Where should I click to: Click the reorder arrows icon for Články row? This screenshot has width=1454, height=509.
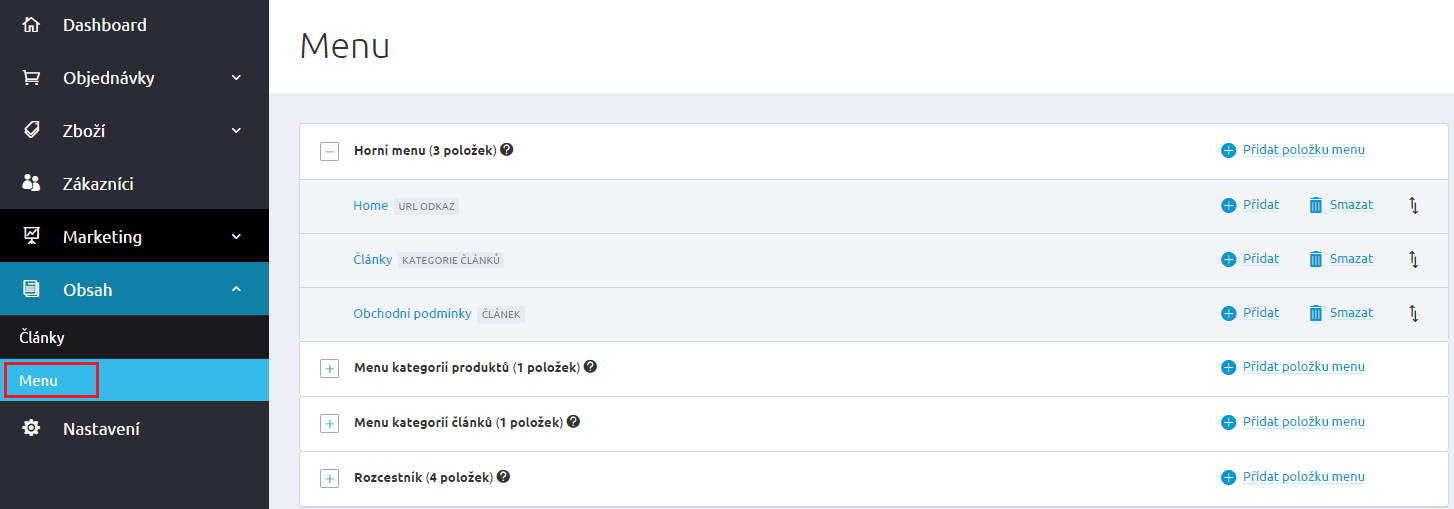coord(1414,259)
